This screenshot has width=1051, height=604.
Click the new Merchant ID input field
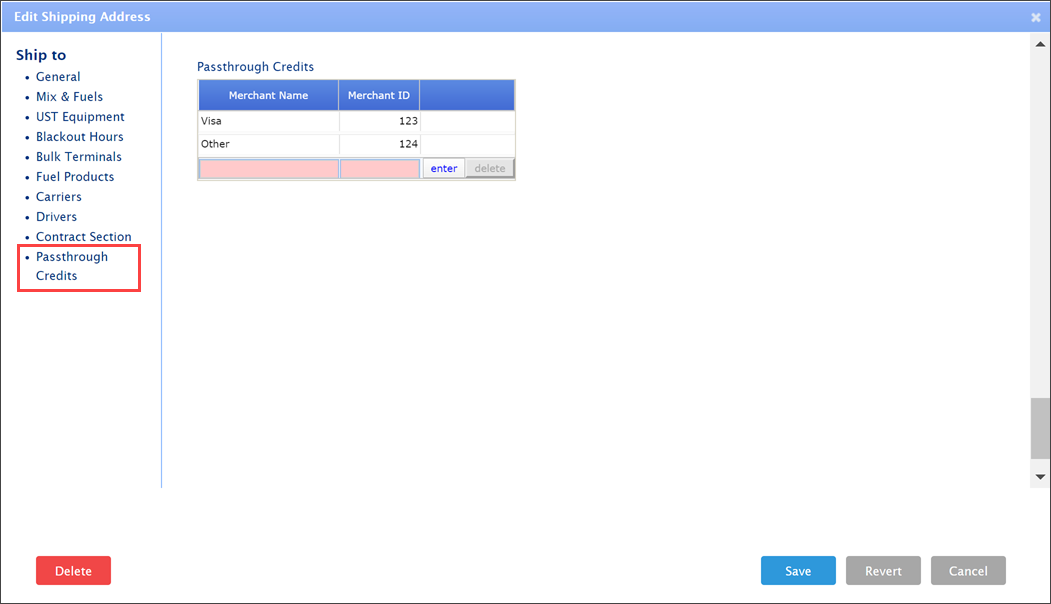(380, 169)
